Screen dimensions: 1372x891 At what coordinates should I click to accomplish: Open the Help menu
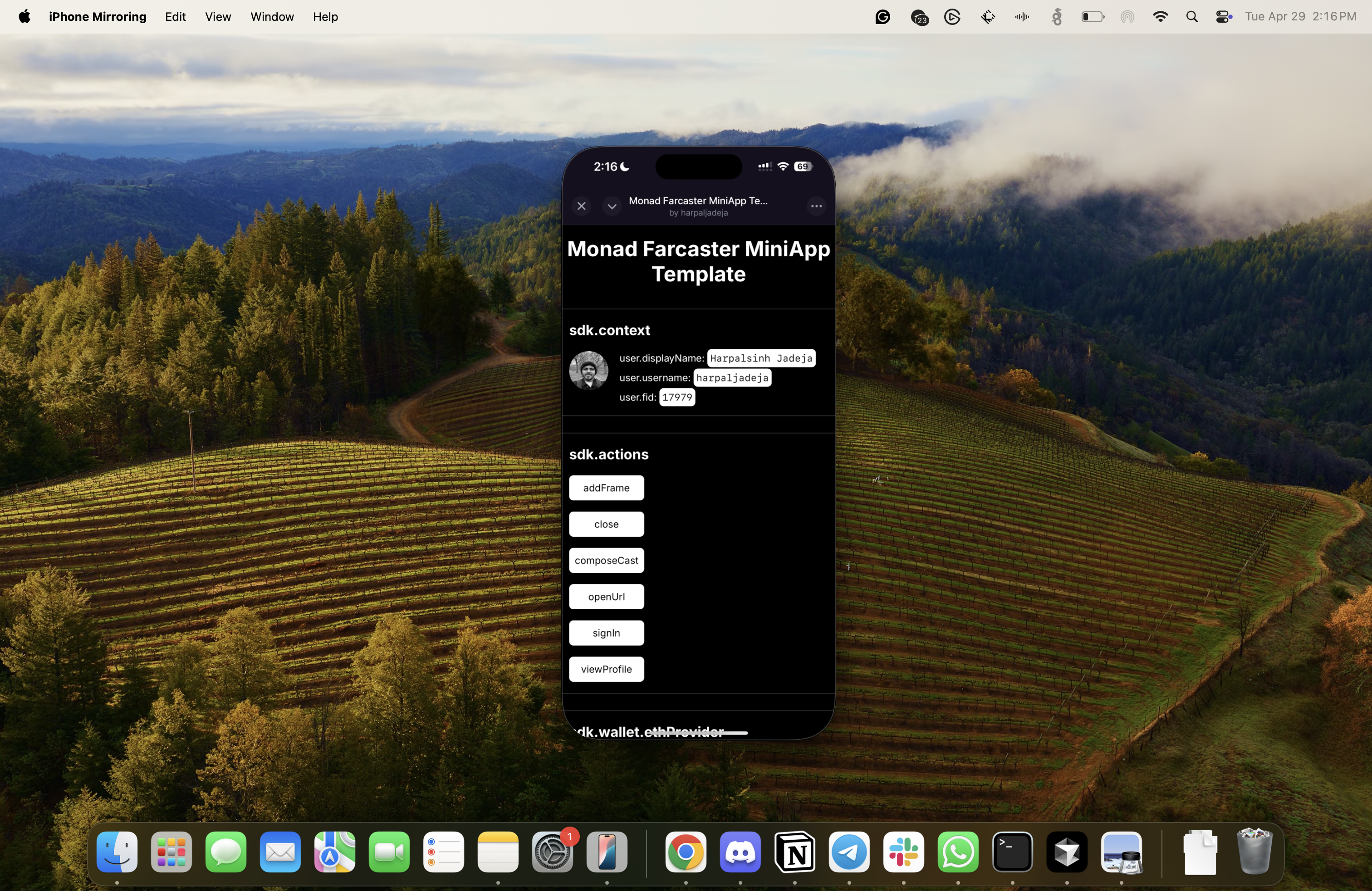click(x=324, y=16)
